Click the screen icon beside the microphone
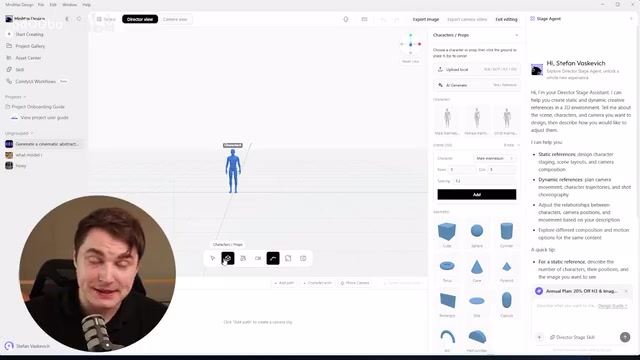This screenshot has height=360, width=640. [x=364, y=19]
